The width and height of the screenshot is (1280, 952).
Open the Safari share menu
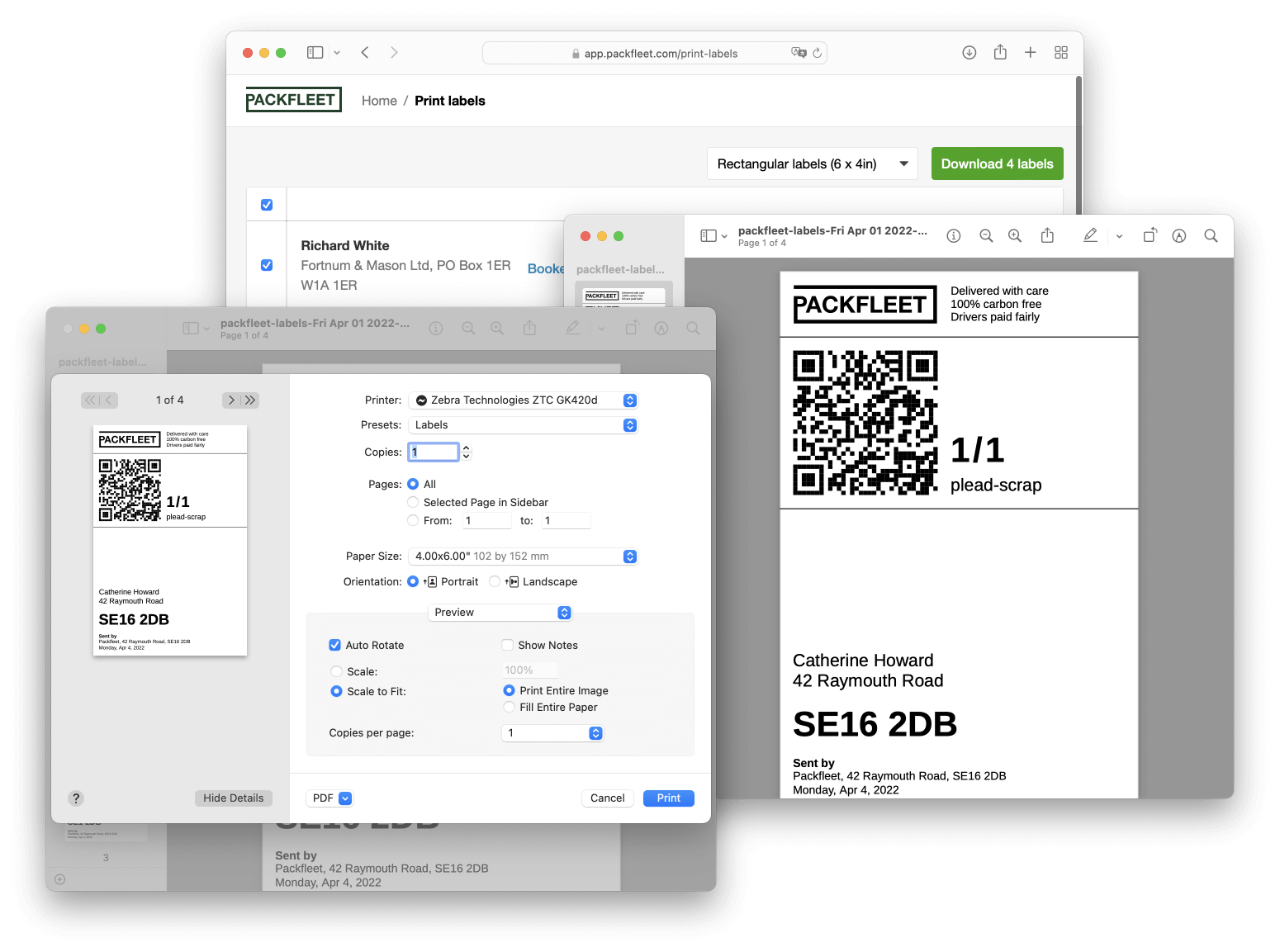pyautogui.click(x=1000, y=52)
